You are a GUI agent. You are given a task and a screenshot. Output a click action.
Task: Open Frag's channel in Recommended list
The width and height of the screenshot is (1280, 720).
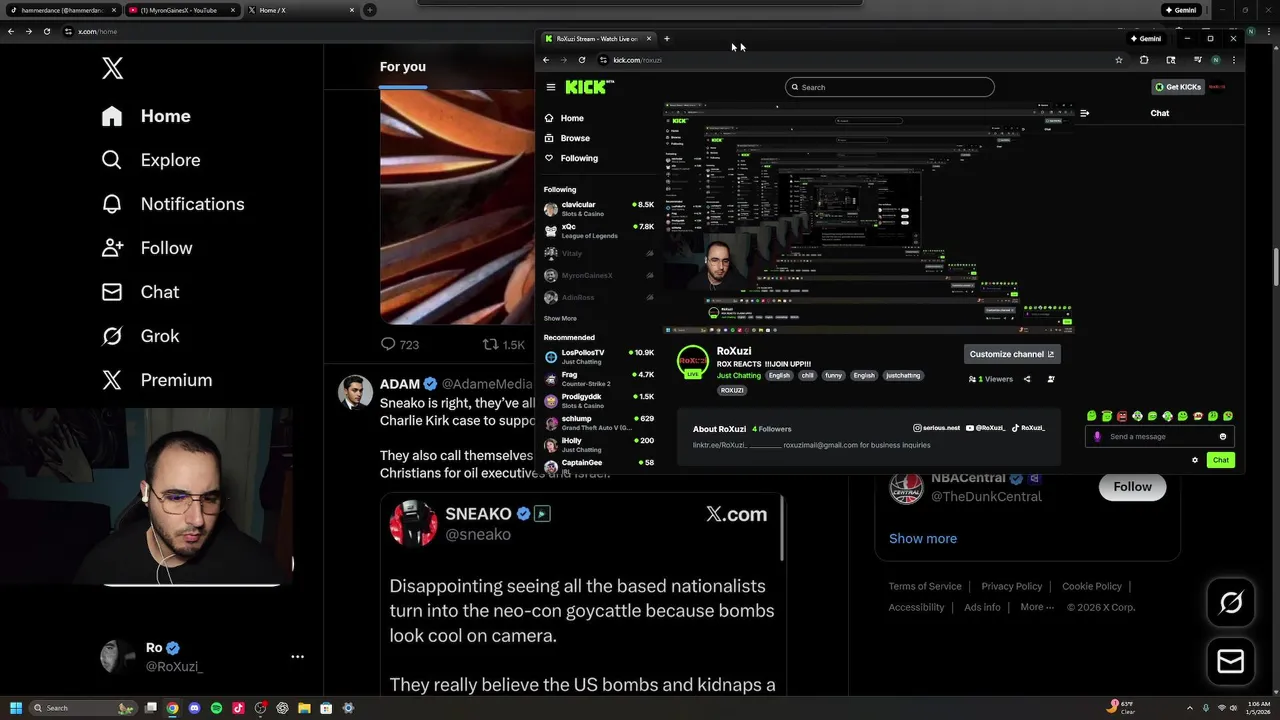(x=599, y=379)
